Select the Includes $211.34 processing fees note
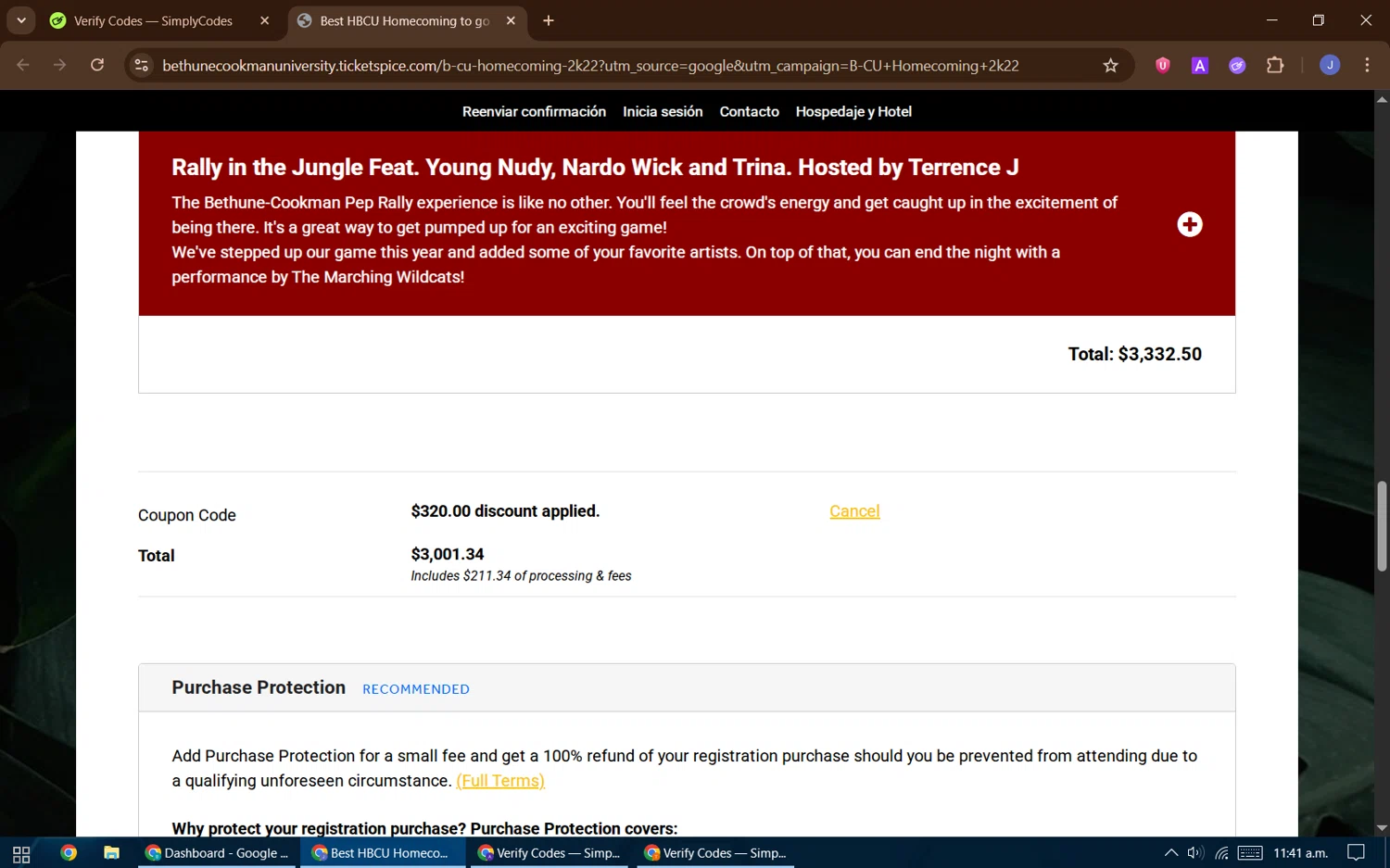This screenshot has width=1390, height=868. (521, 576)
